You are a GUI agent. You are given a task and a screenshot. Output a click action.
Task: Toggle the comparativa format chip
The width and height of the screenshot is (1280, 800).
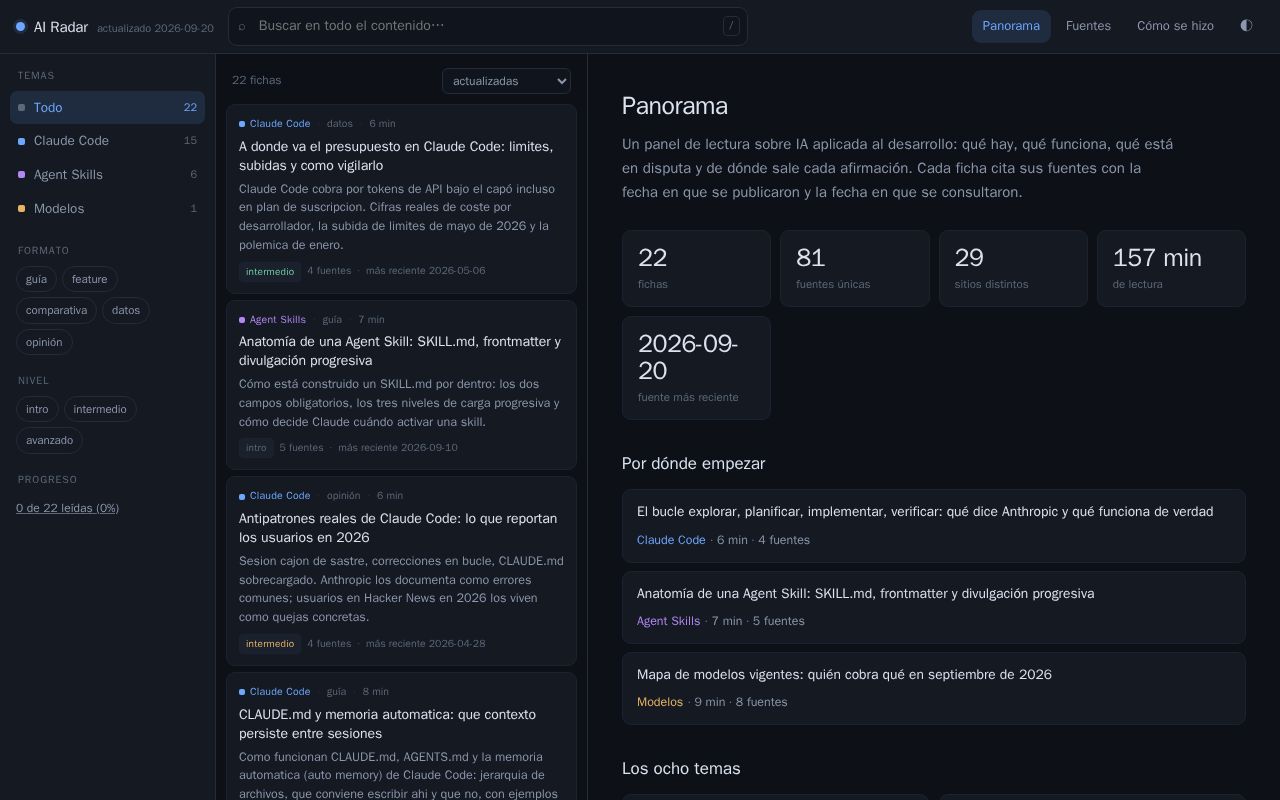[56, 311]
